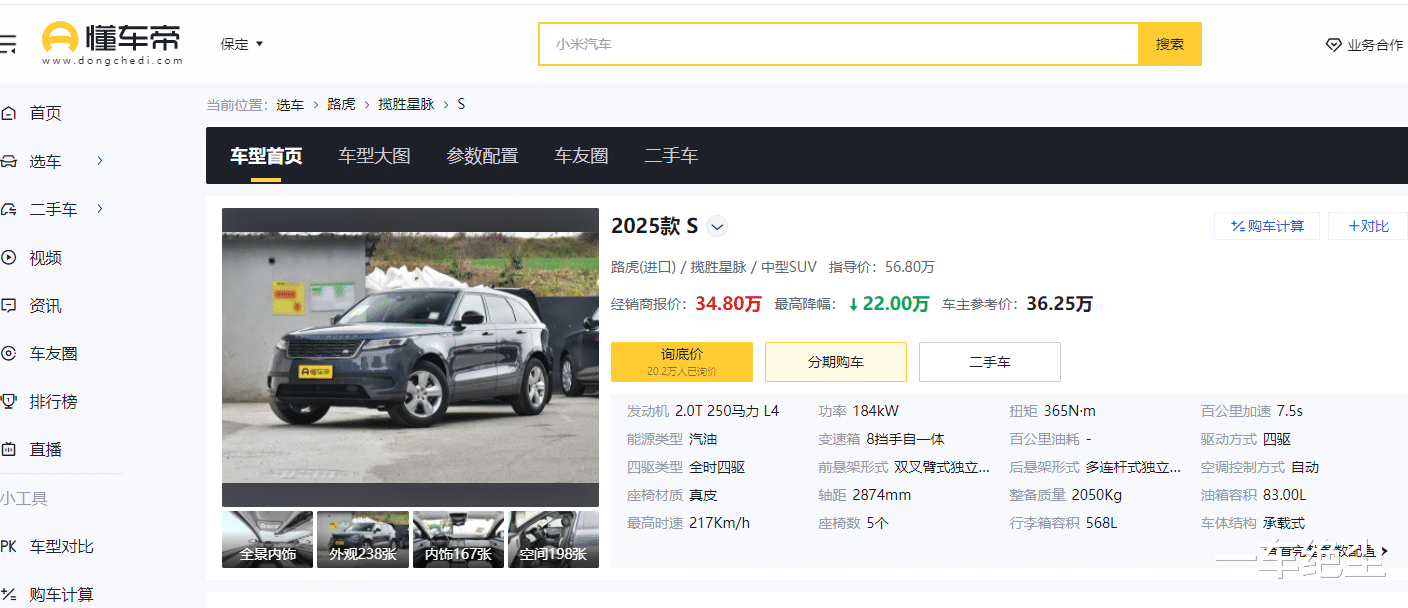The image size is (1408, 608).
Task: Click the 分期购车 button
Action: click(836, 362)
